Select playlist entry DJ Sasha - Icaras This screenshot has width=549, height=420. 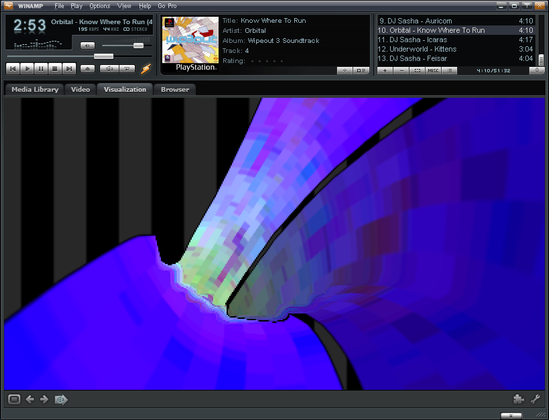pos(456,40)
